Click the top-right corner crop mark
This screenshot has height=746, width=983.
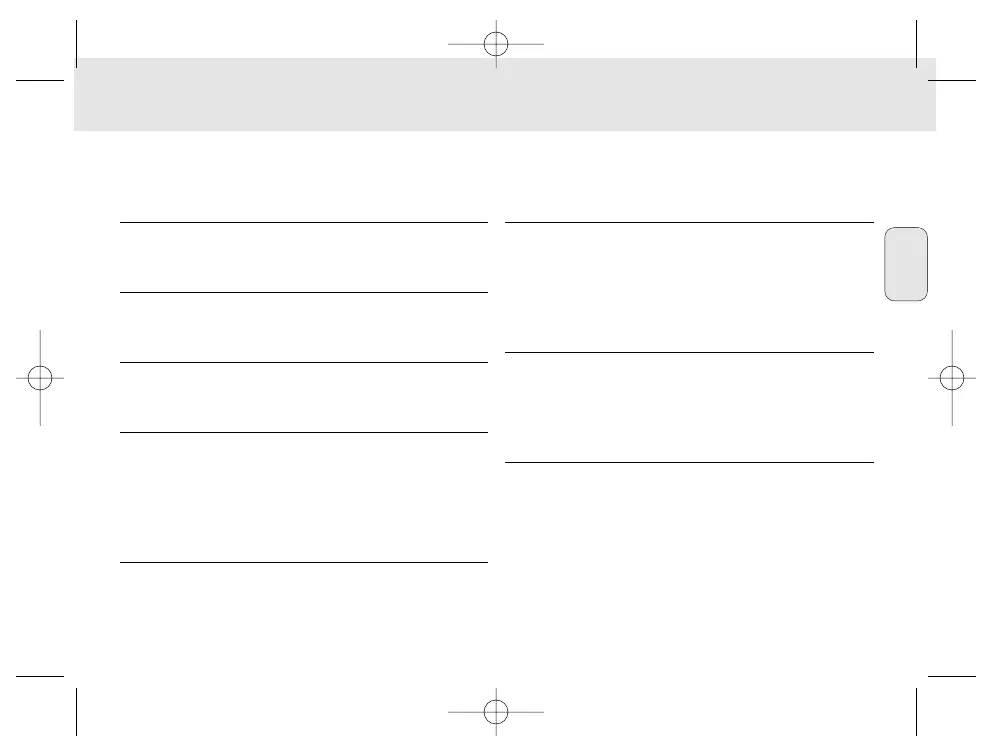(x=916, y=79)
